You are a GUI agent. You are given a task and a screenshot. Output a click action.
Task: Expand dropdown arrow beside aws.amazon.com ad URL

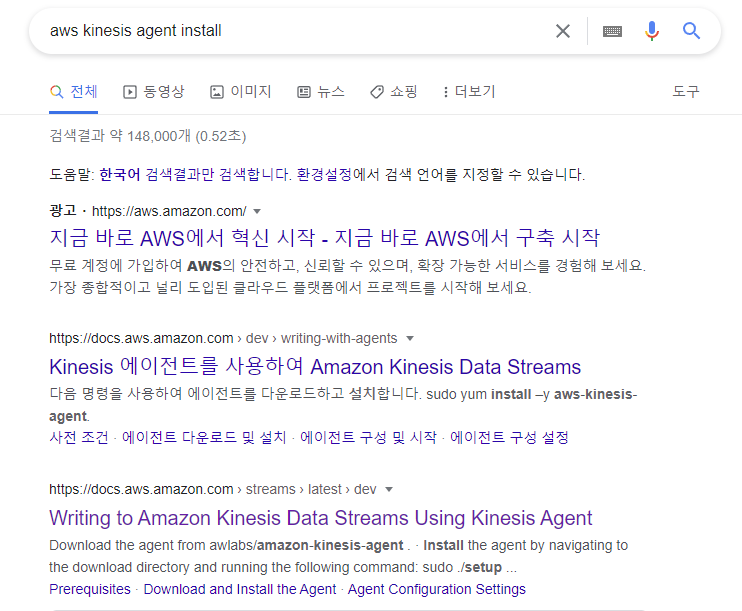[x=257, y=212]
